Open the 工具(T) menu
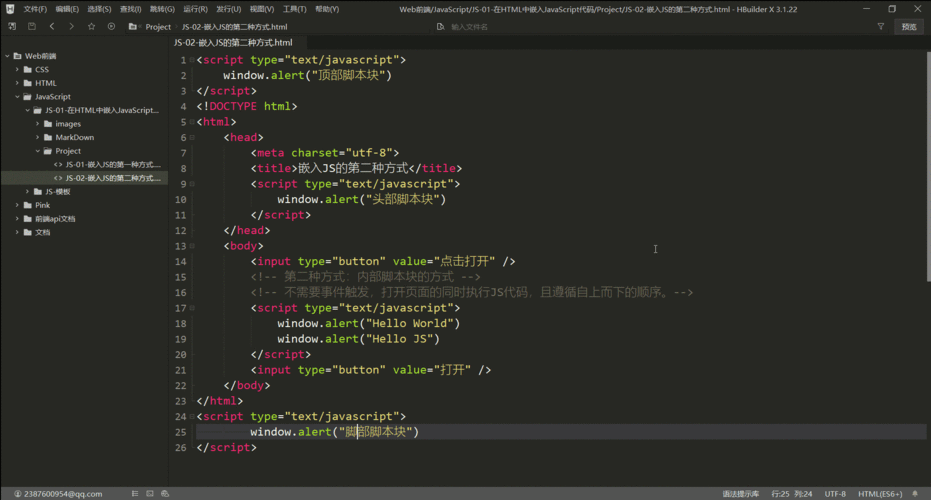Image resolution: width=931 pixels, height=500 pixels. coord(294,9)
